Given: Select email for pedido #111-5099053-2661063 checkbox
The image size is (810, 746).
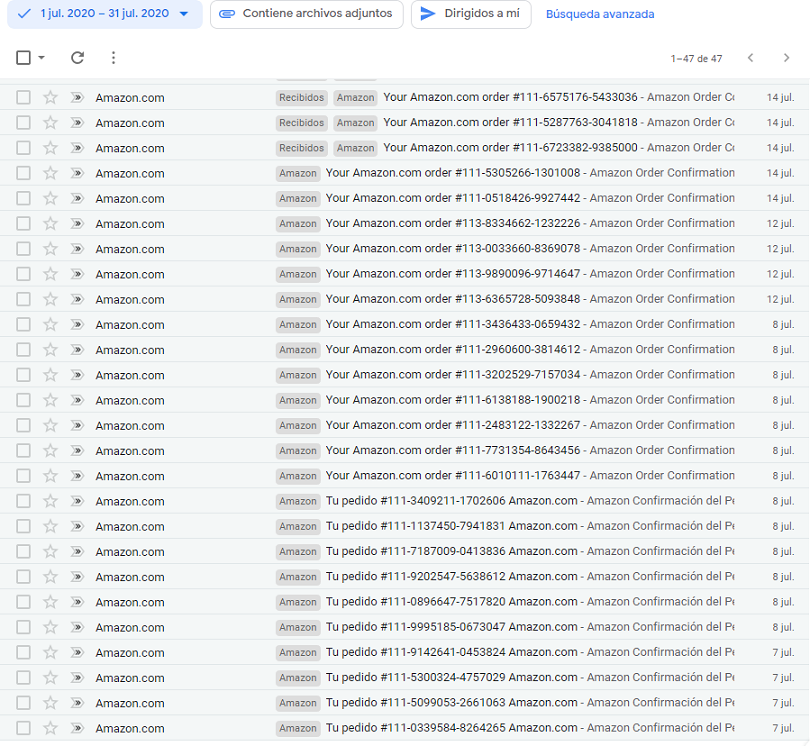Looking at the screenshot, I should click(x=23, y=703).
